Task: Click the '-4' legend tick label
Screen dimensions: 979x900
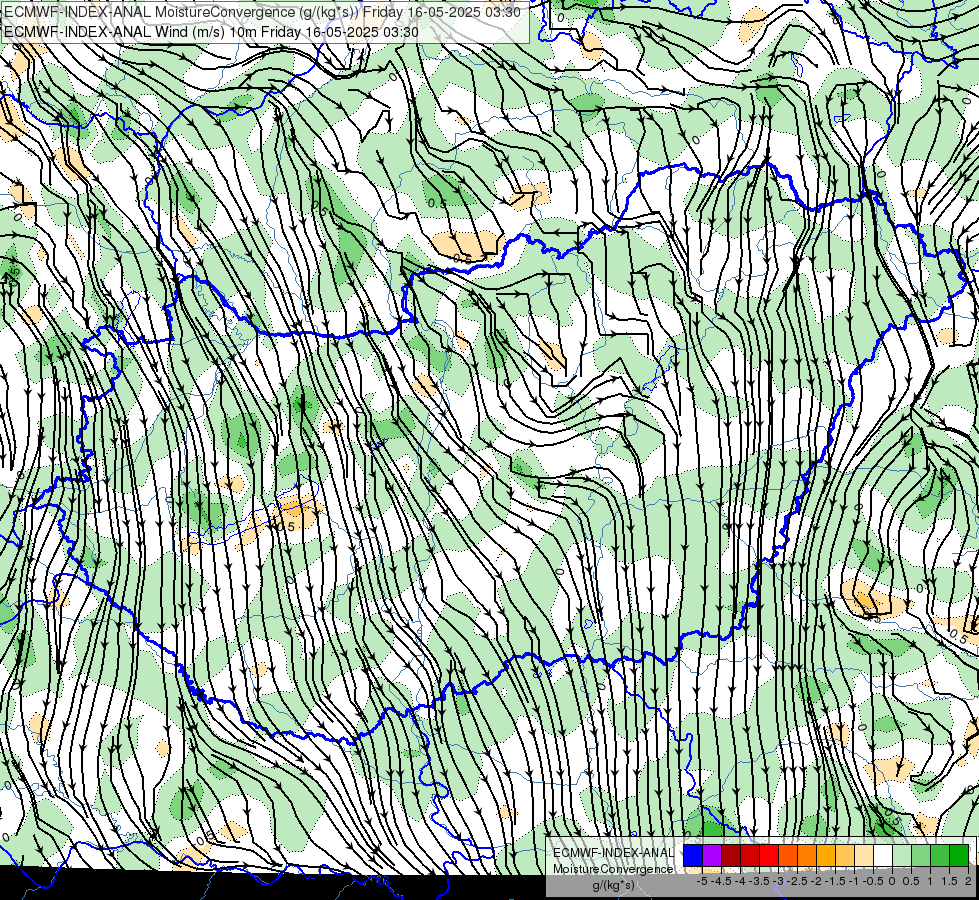Action: (x=740, y=881)
